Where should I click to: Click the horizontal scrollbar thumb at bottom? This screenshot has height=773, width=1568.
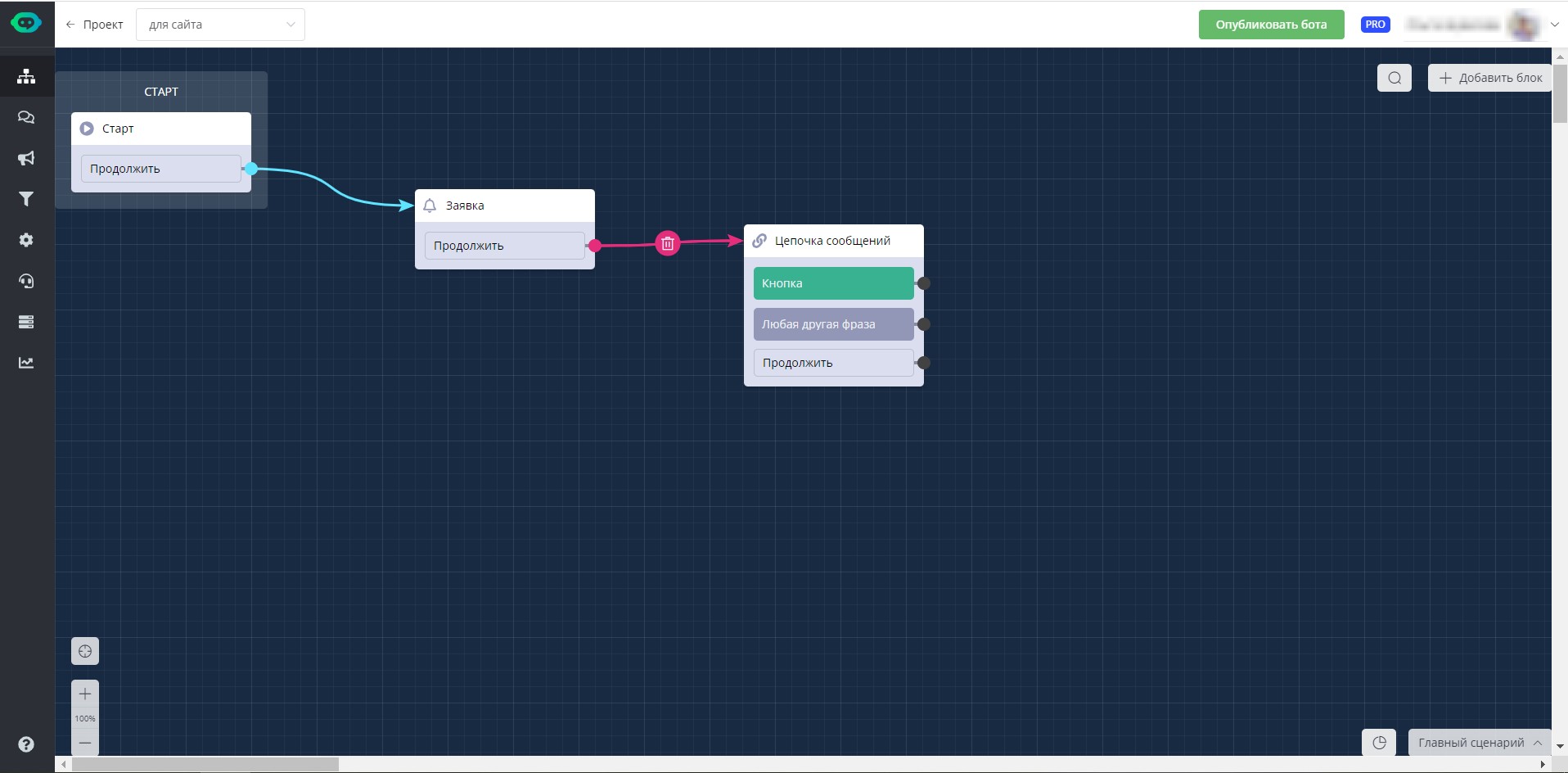pyautogui.click(x=205, y=765)
